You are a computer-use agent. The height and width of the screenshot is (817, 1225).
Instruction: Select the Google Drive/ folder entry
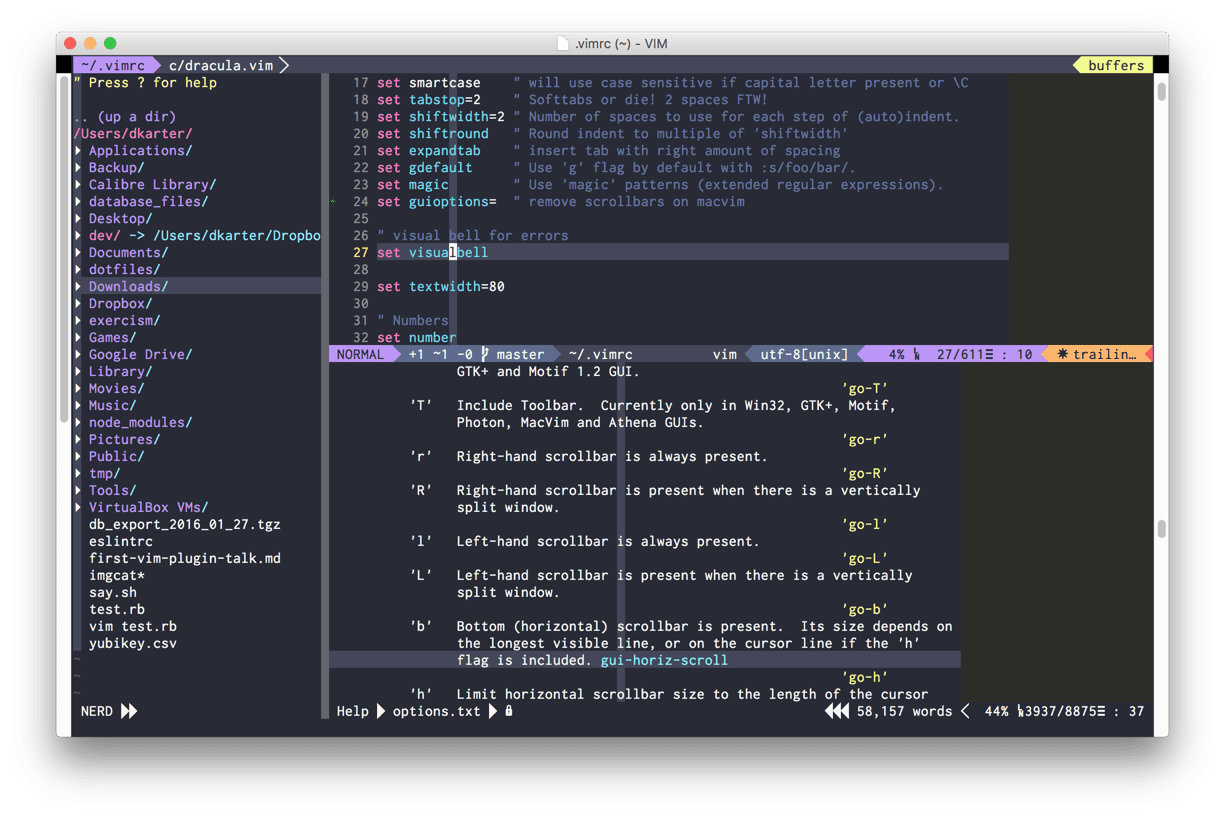pos(140,355)
